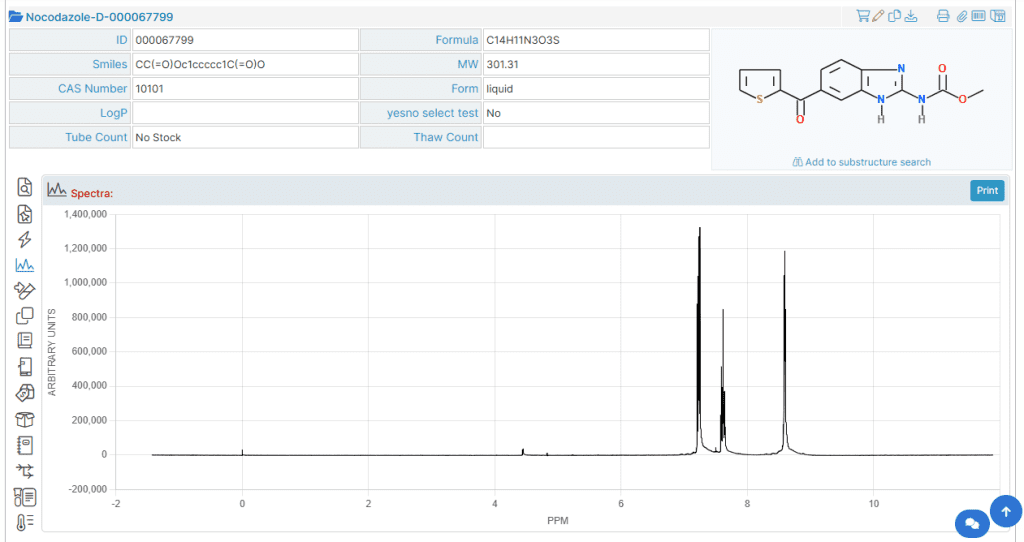This screenshot has width=1024, height=542.
Task: Open attachments via paperclip icon
Action: coord(961,16)
